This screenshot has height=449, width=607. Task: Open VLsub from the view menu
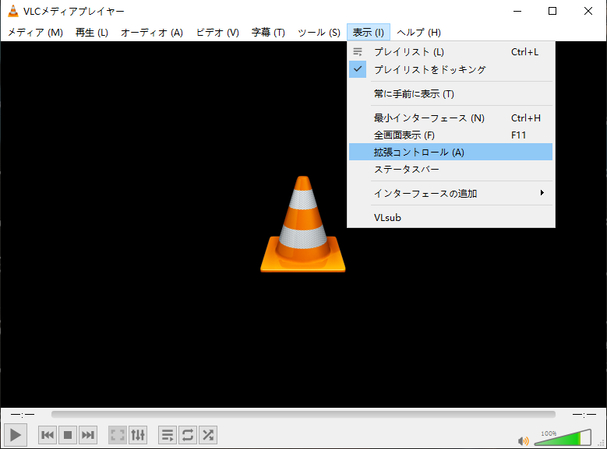(451, 217)
